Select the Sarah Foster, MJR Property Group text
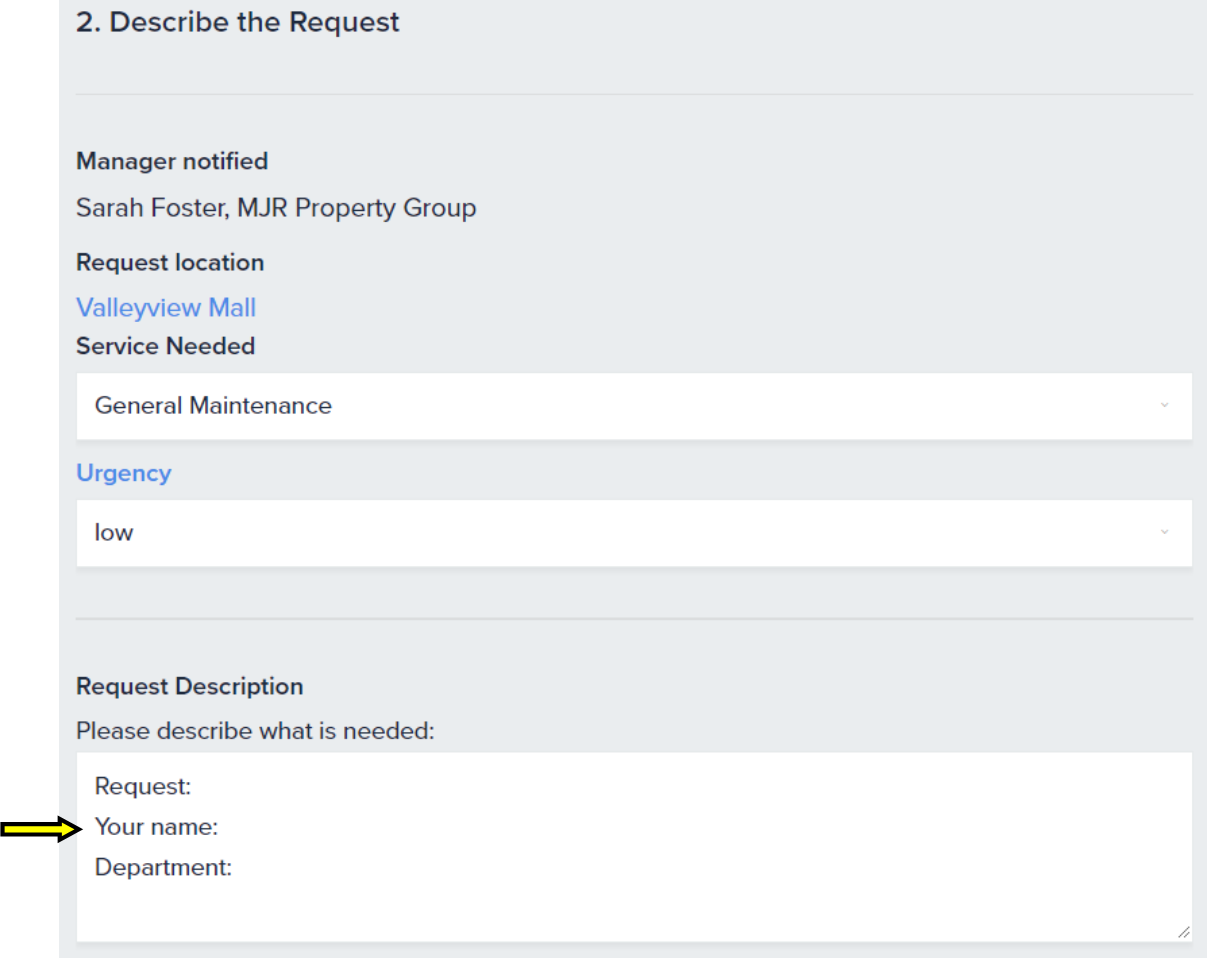 pyautogui.click(x=276, y=208)
